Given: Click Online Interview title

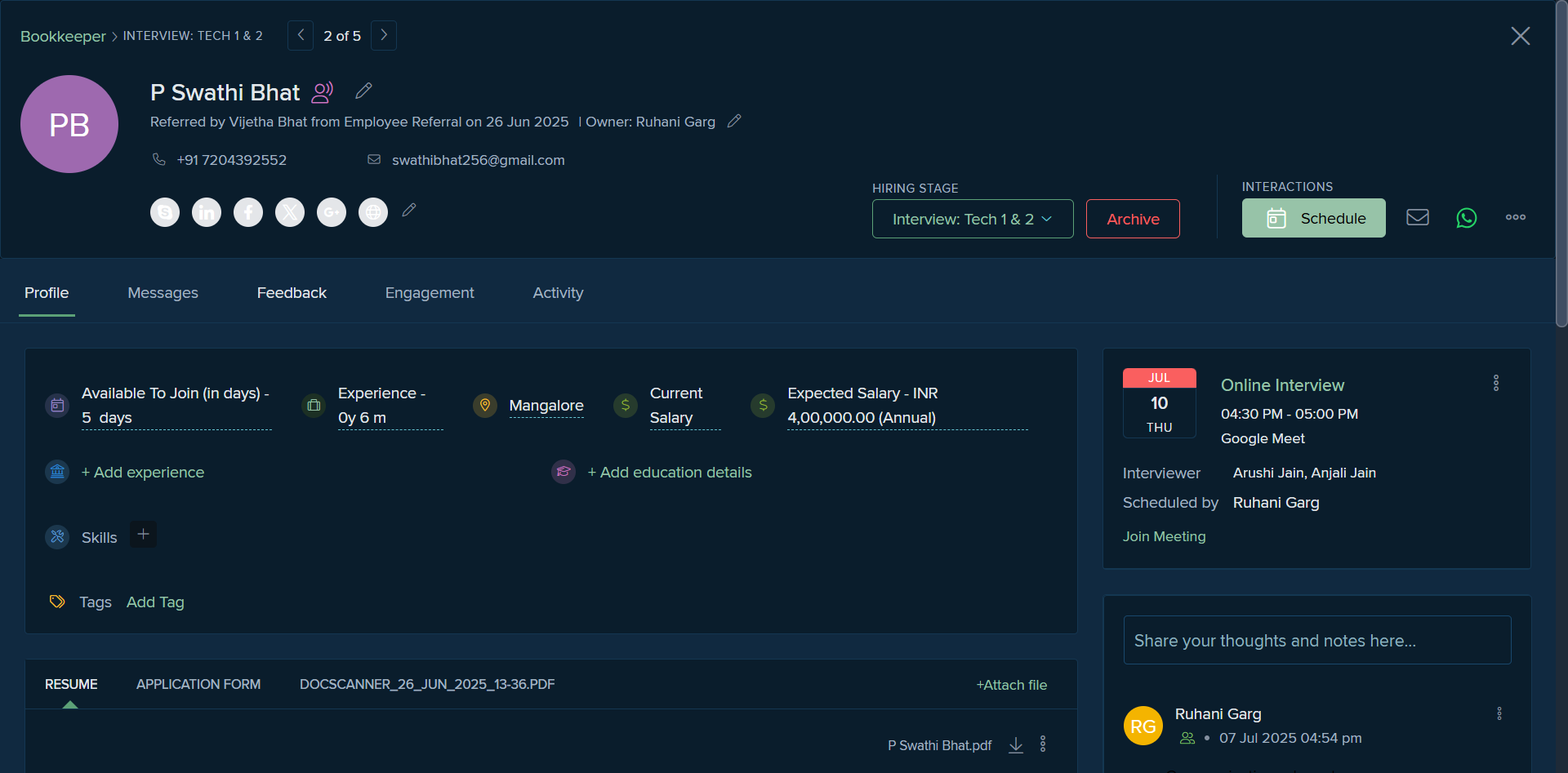Looking at the screenshot, I should (1282, 385).
